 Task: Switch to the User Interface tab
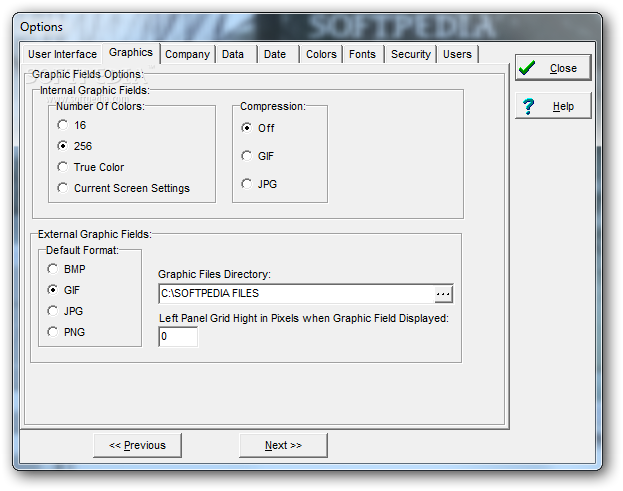coord(62,54)
